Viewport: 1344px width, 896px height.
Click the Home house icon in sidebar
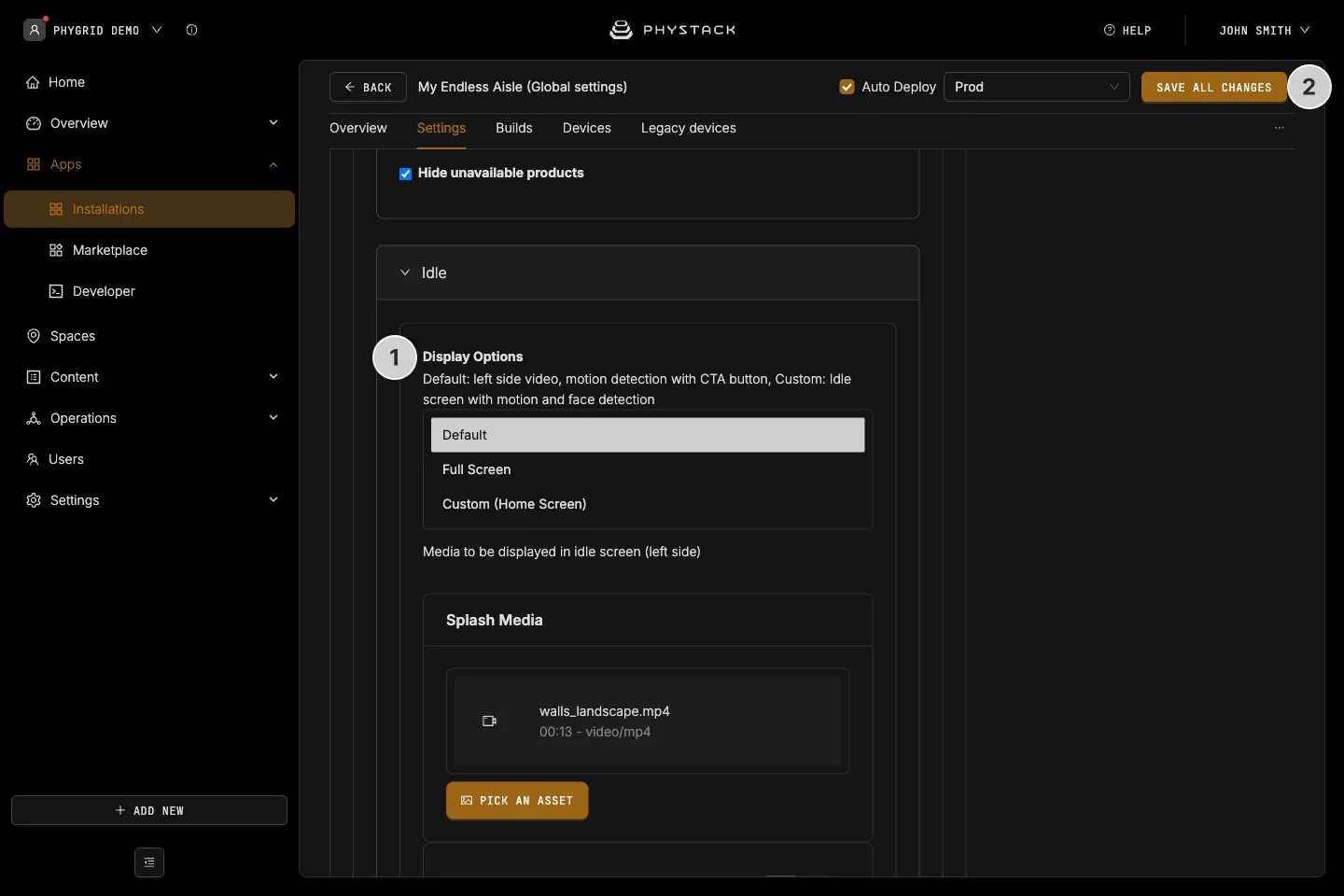pyautogui.click(x=33, y=82)
